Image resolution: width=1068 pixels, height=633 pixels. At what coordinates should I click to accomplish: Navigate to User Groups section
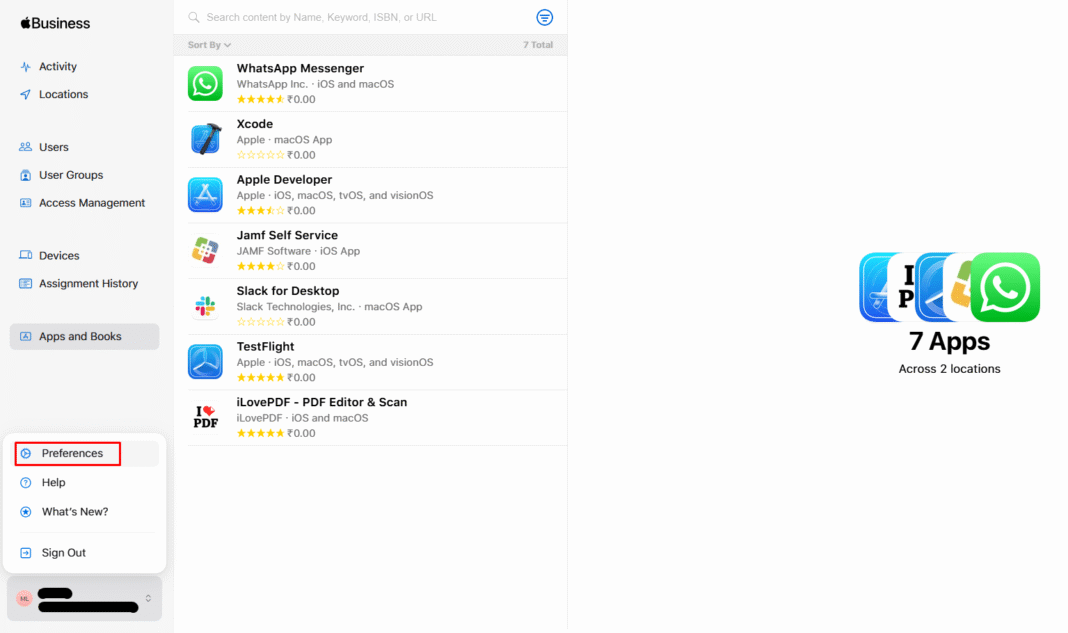click(70, 175)
